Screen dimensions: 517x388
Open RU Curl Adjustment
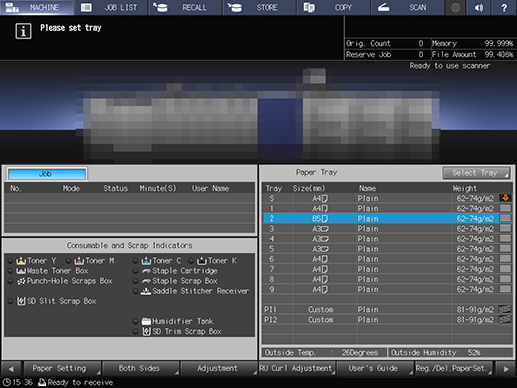[x=297, y=368]
